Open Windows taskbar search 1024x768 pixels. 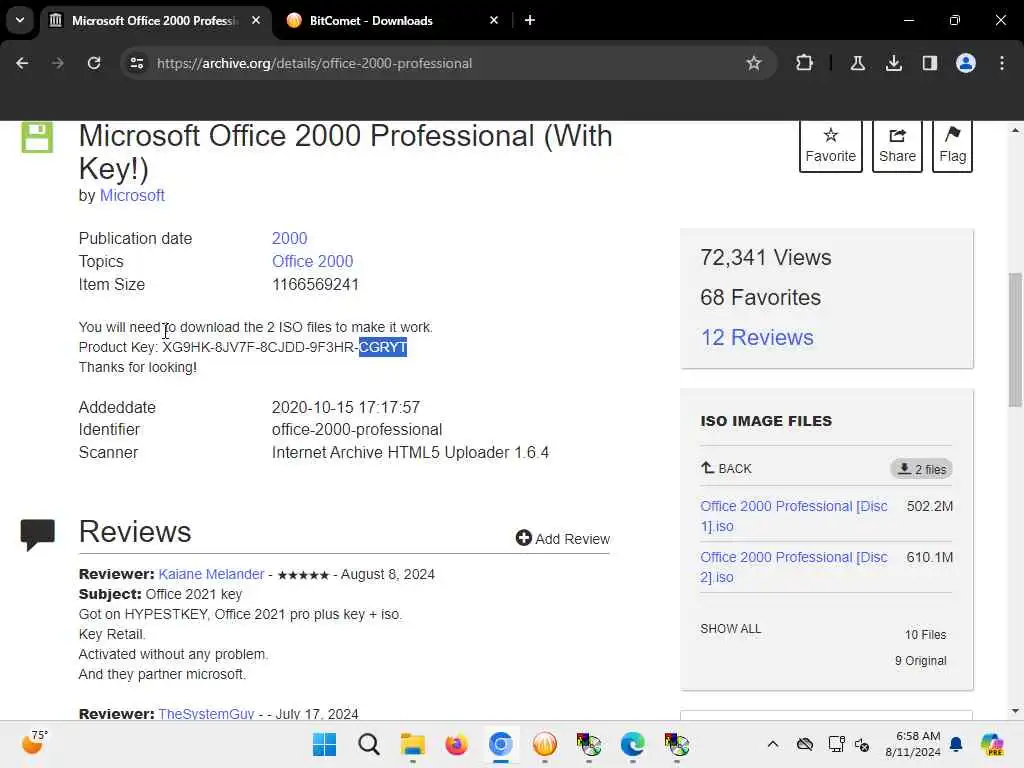point(368,744)
